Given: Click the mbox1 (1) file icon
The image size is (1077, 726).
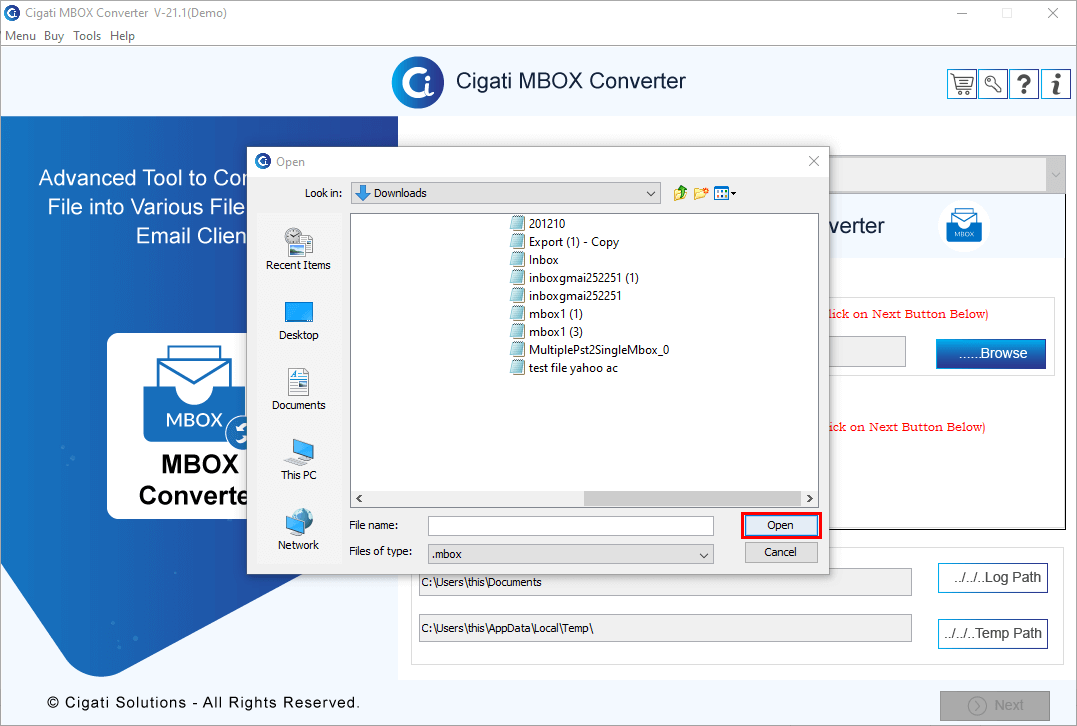Looking at the screenshot, I should 517,313.
